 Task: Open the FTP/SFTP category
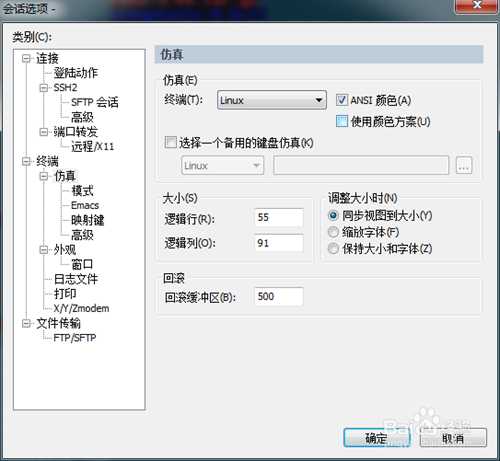pyautogui.click(x=75, y=338)
